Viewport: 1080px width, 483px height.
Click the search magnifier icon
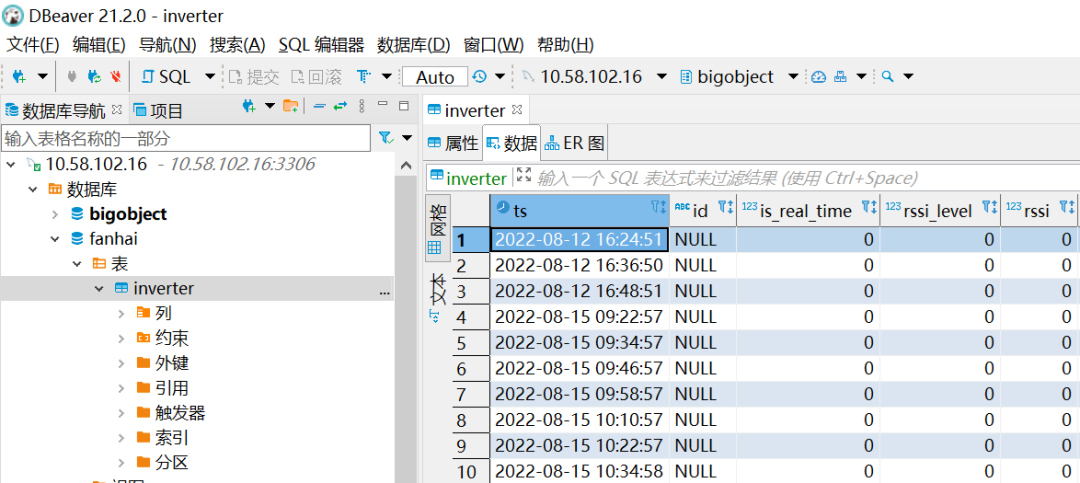coord(887,76)
